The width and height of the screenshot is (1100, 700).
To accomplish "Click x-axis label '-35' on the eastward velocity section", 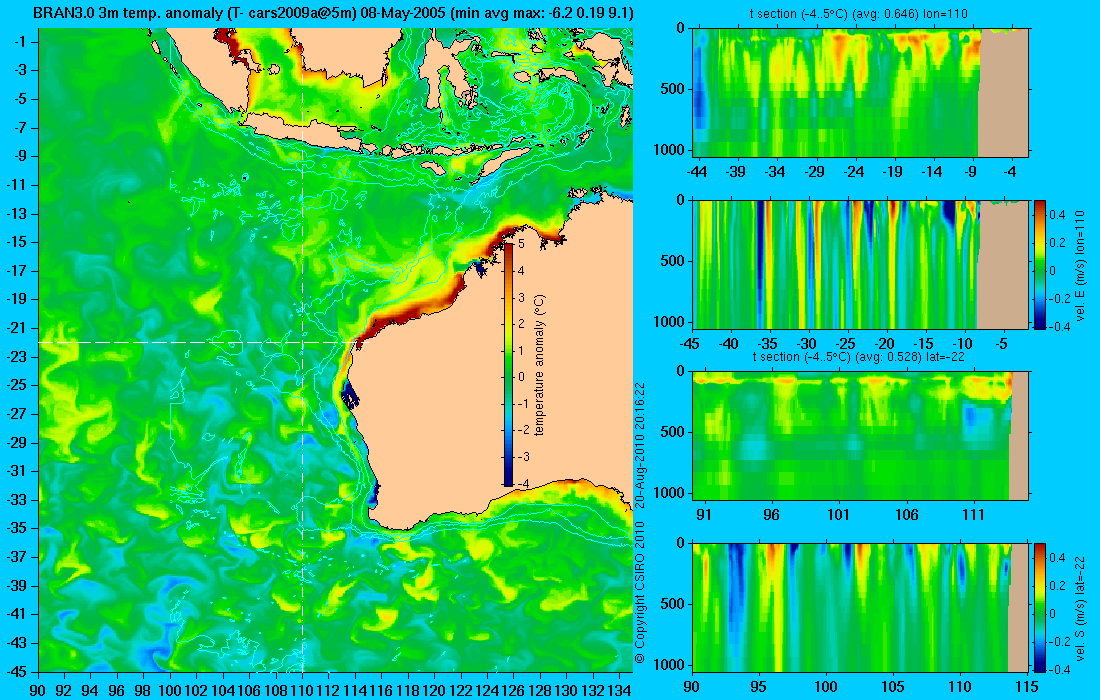I will pyautogui.click(x=768, y=344).
